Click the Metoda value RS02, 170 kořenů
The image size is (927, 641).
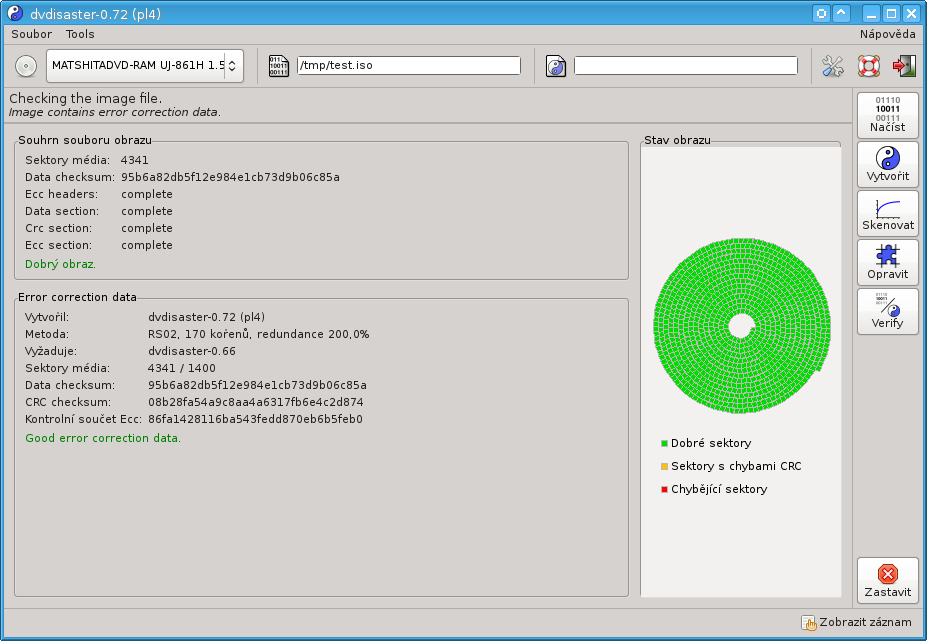pos(258,335)
